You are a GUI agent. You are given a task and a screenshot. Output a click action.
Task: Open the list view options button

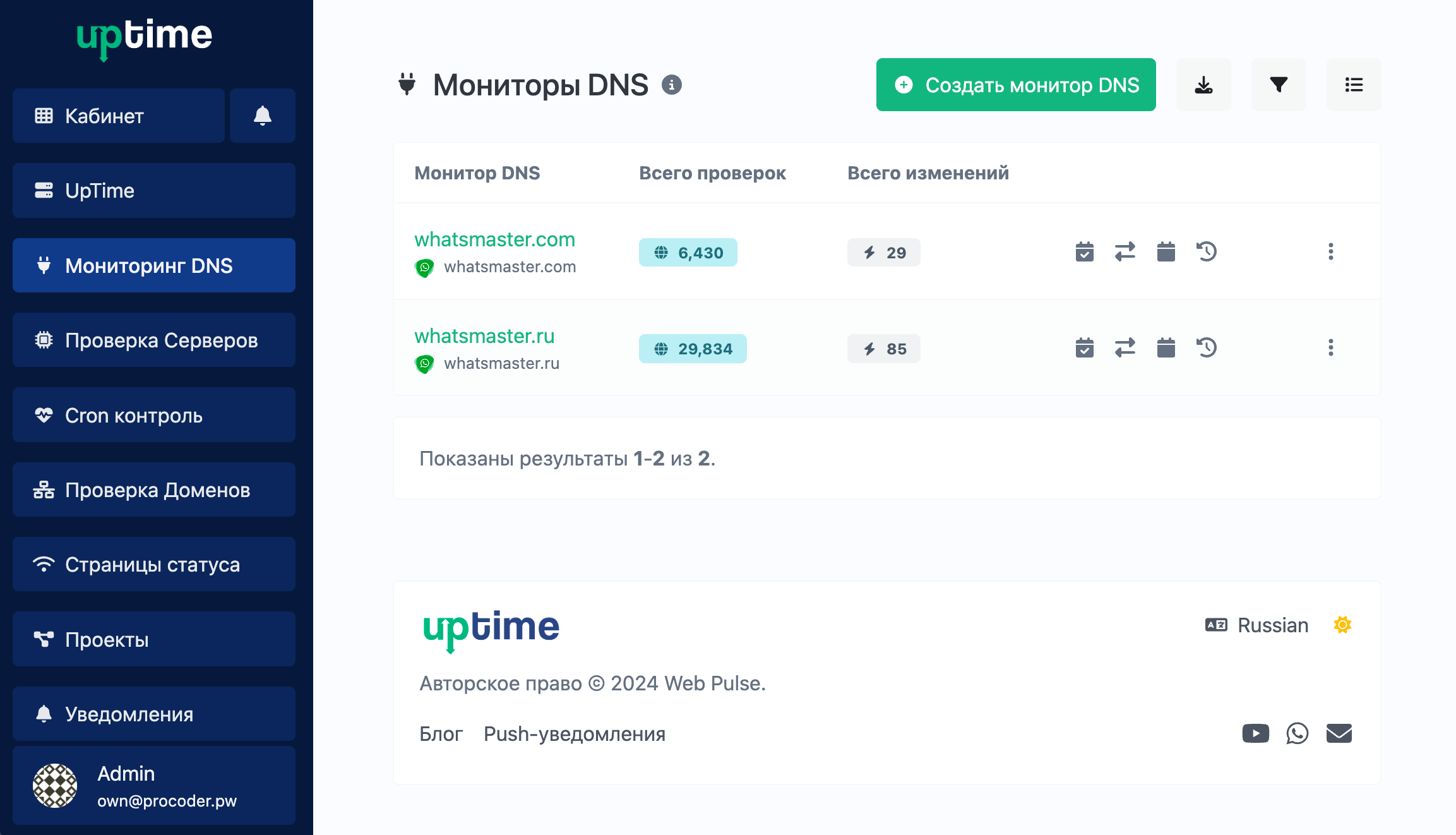(1354, 85)
